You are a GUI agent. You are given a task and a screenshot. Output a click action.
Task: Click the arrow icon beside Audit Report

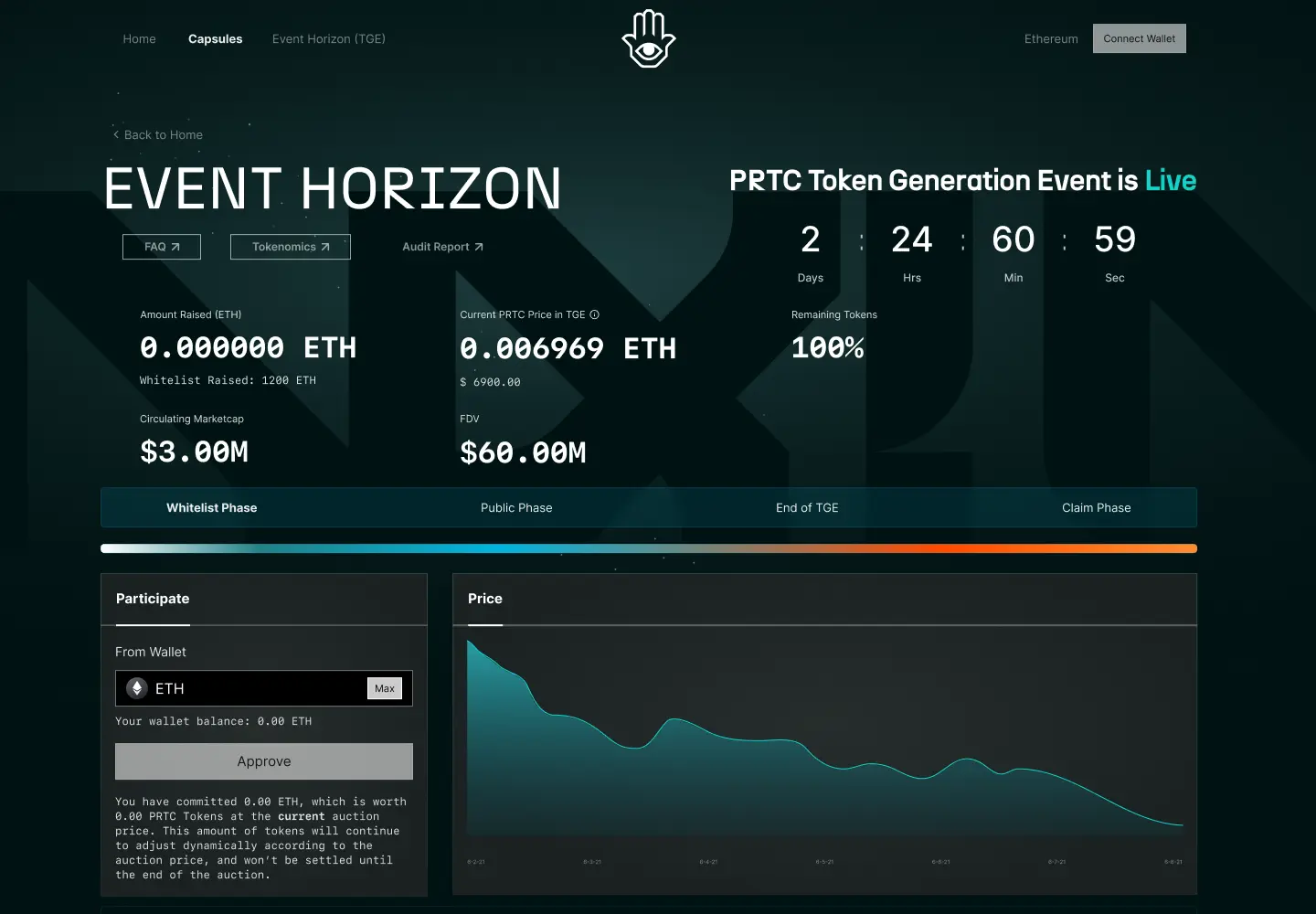478,247
